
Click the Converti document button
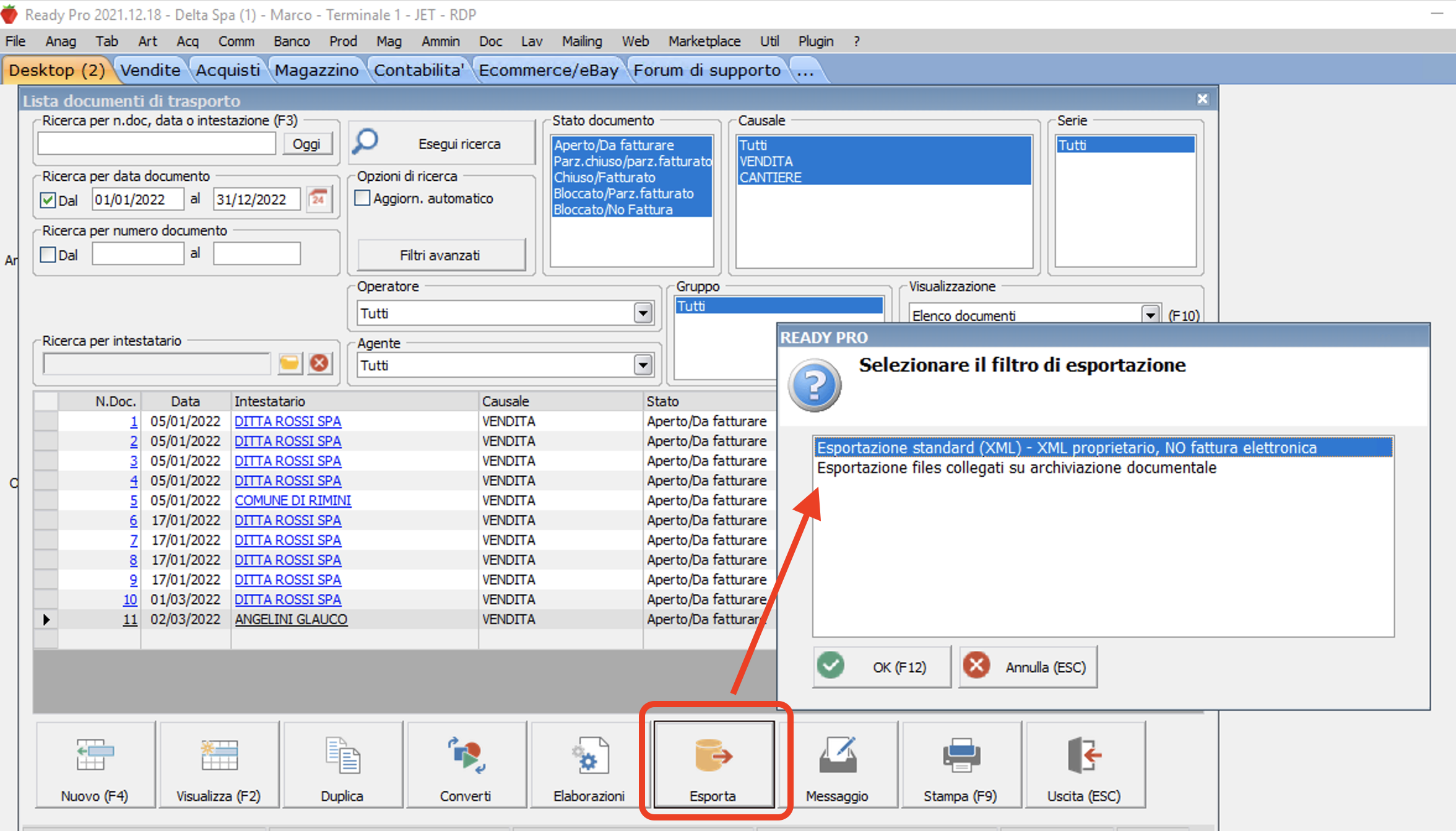click(x=466, y=765)
